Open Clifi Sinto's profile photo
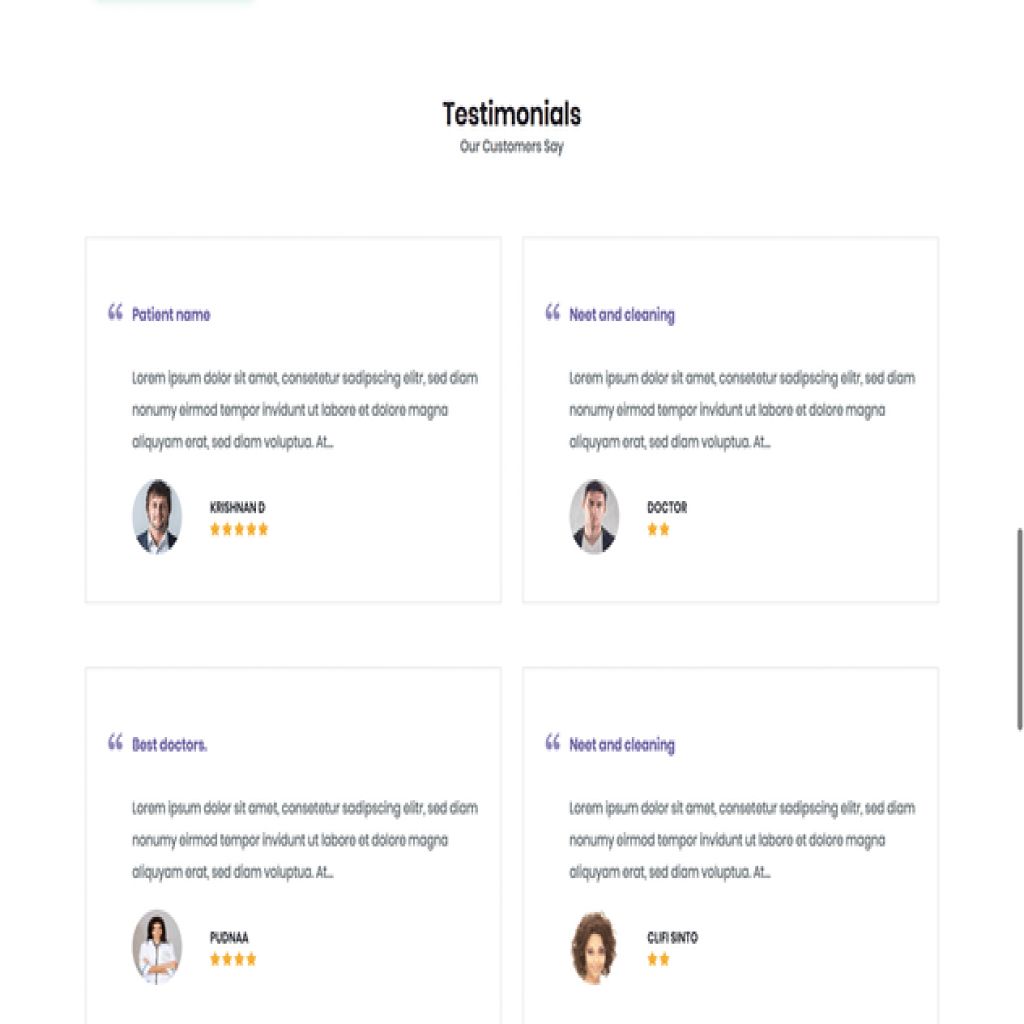Image resolution: width=1024 pixels, height=1024 pixels. pos(594,946)
